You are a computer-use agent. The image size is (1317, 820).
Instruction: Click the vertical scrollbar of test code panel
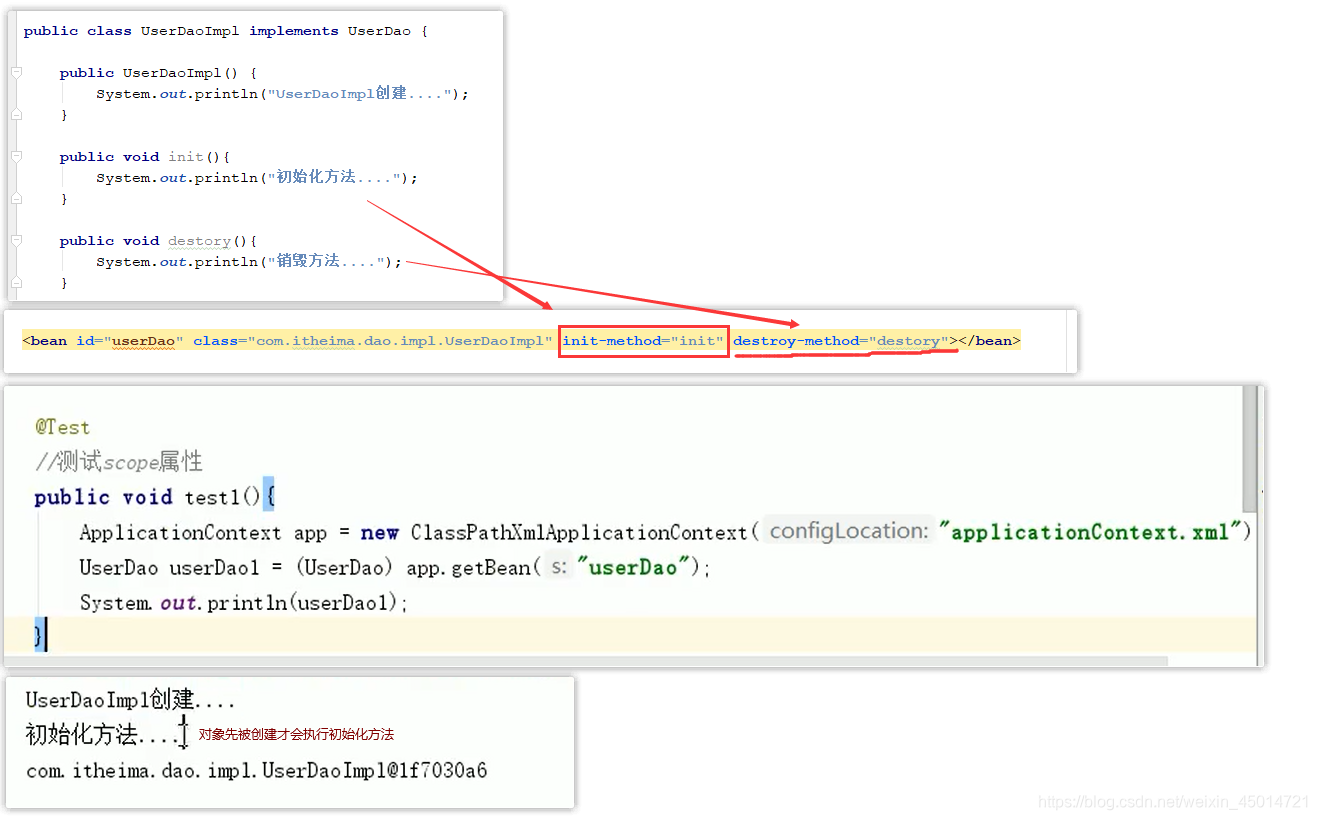tap(1249, 450)
